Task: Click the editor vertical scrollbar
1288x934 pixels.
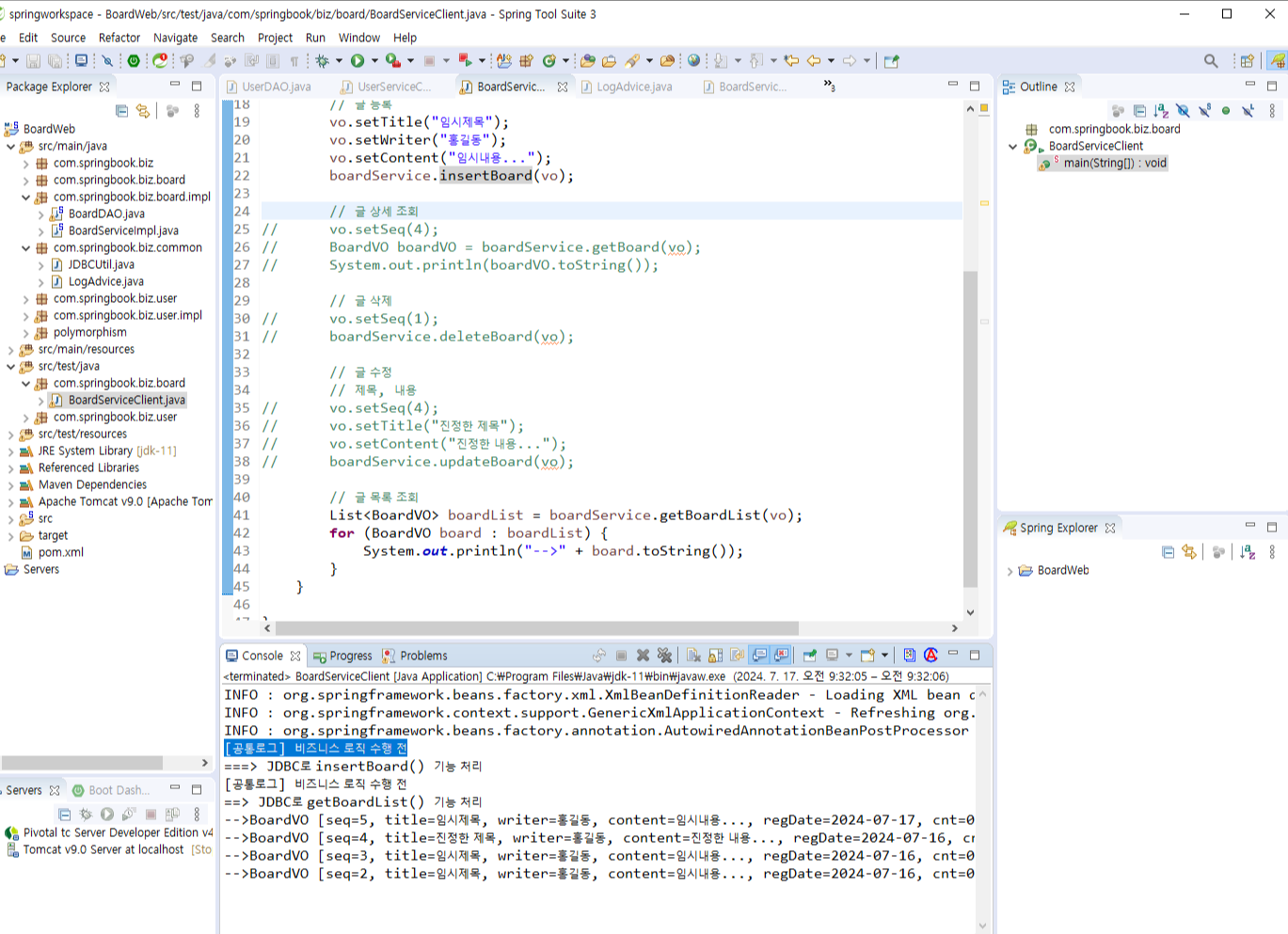Action: pyautogui.click(x=970, y=428)
